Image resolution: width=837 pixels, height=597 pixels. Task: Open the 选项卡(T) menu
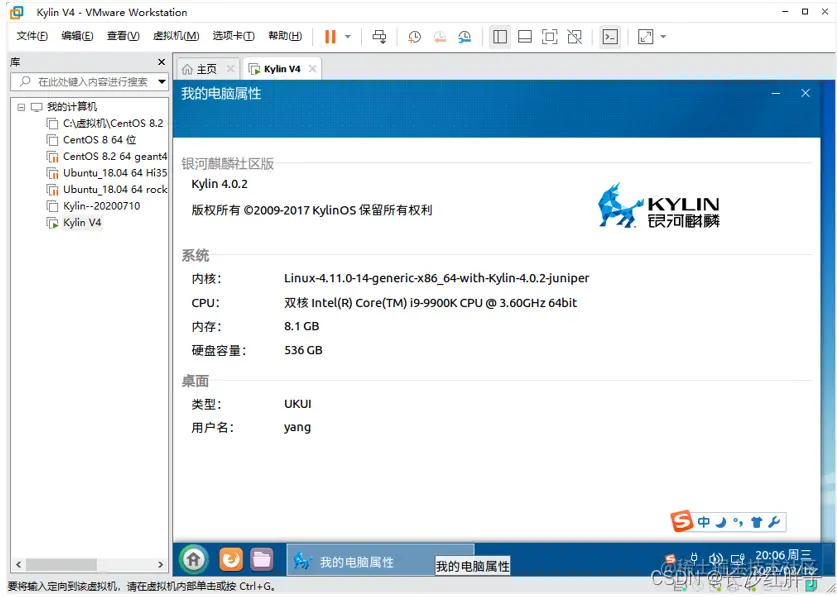tap(233, 36)
